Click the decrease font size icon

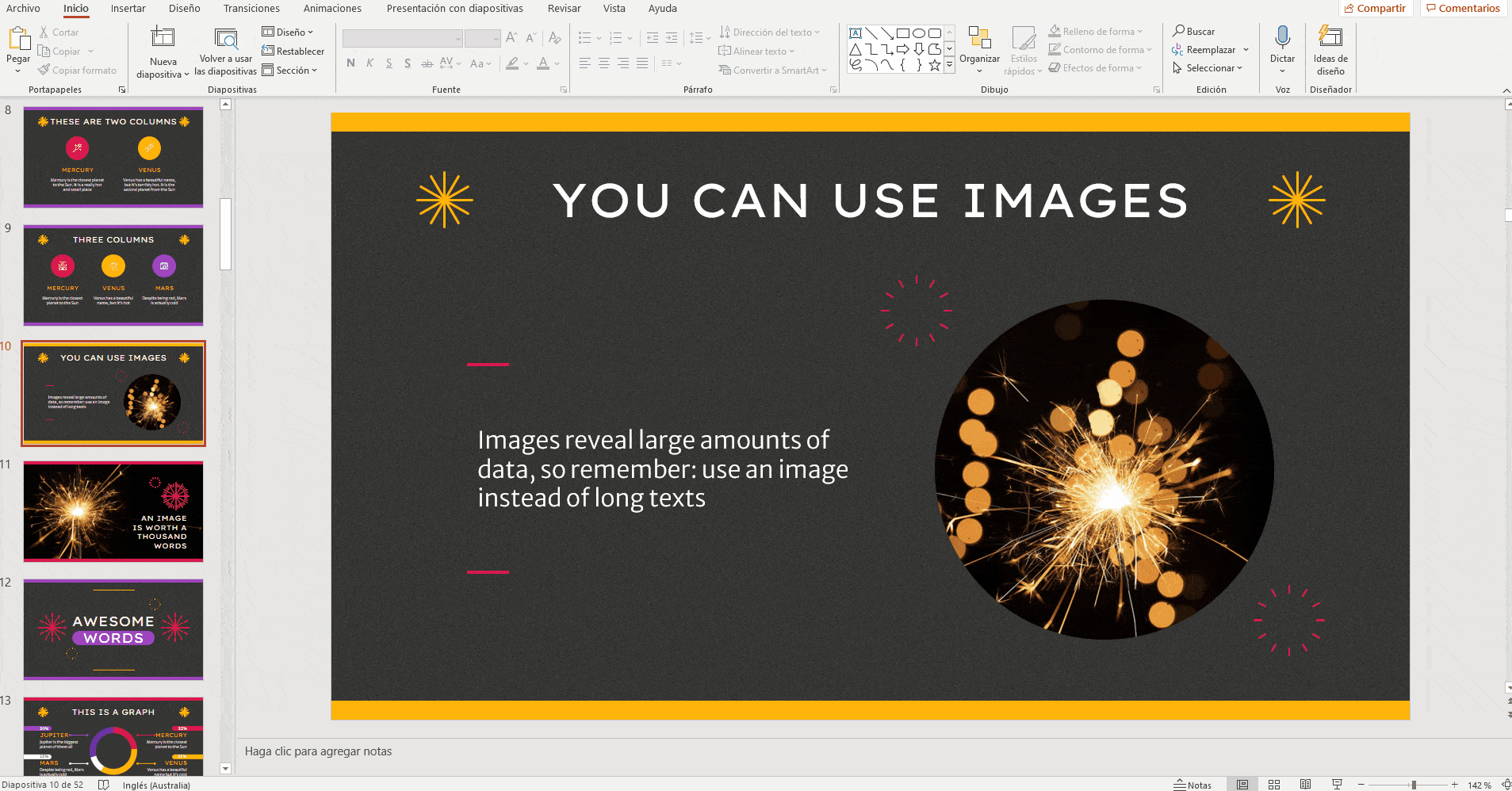point(530,37)
